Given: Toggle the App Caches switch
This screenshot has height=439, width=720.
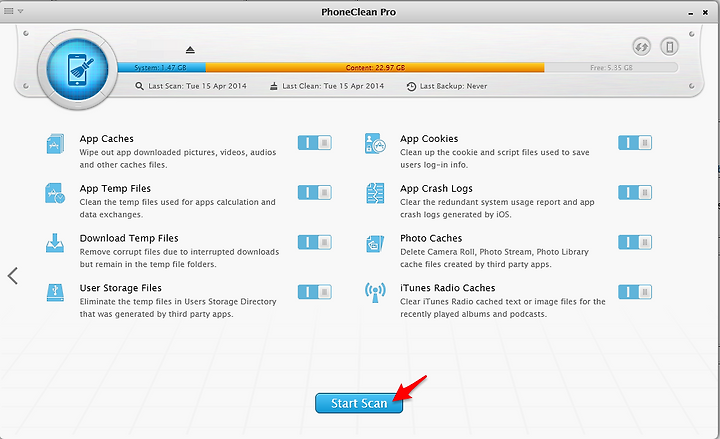Looking at the screenshot, I should click(315, 143).
